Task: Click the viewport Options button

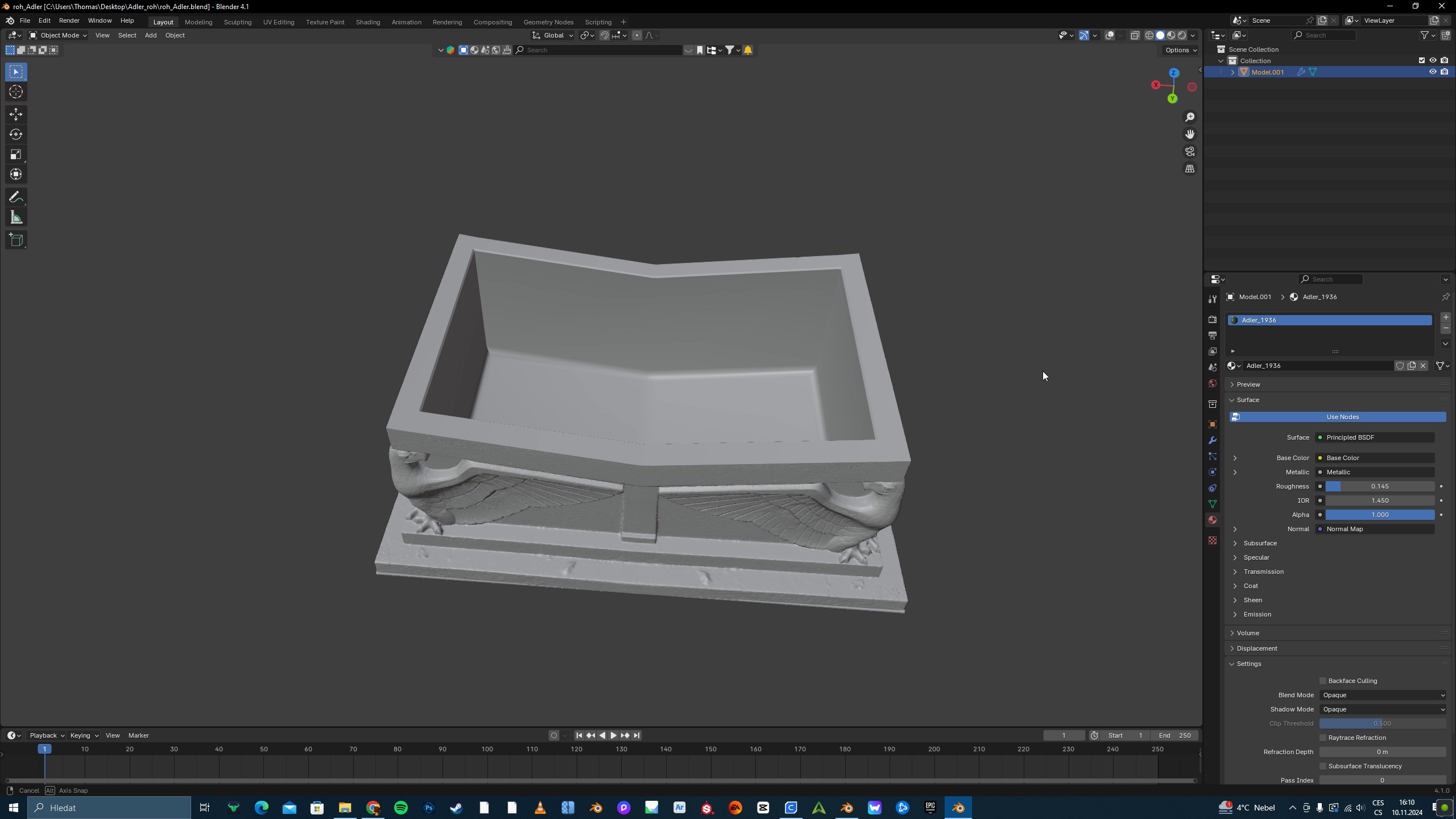Action: click(x=1181, y=50)
